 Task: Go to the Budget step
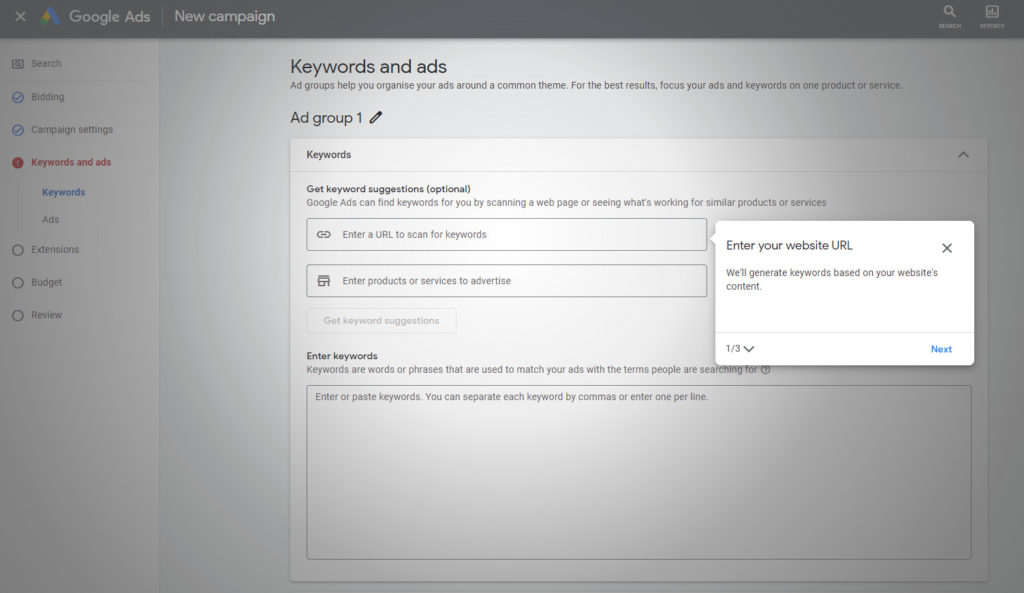(46, 282)
